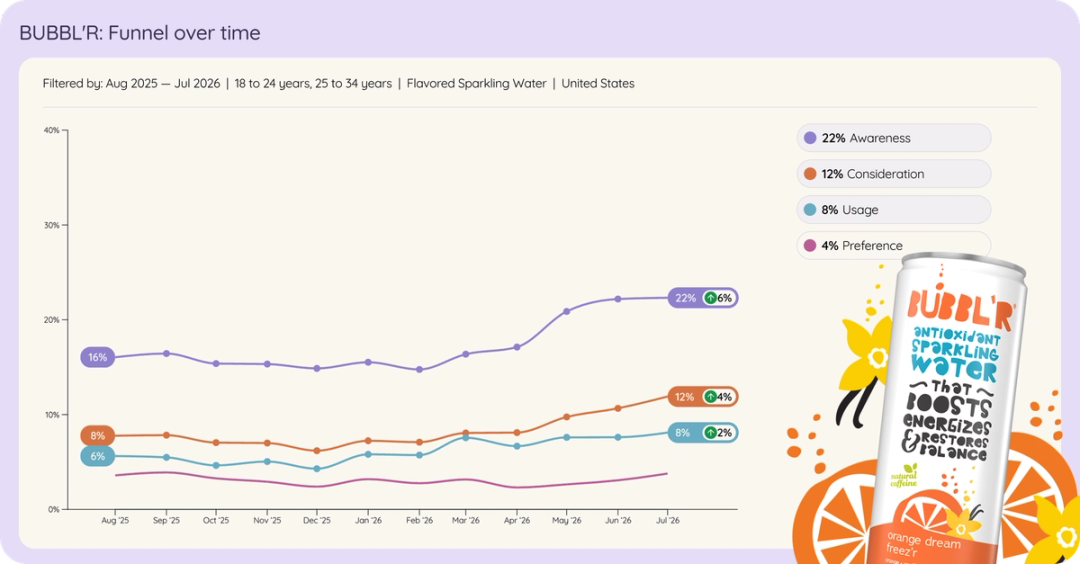Viewport: 1080px width, 564px height.
Task: Toggle the 8% Usage legend pill
Action: click(893, 209)
